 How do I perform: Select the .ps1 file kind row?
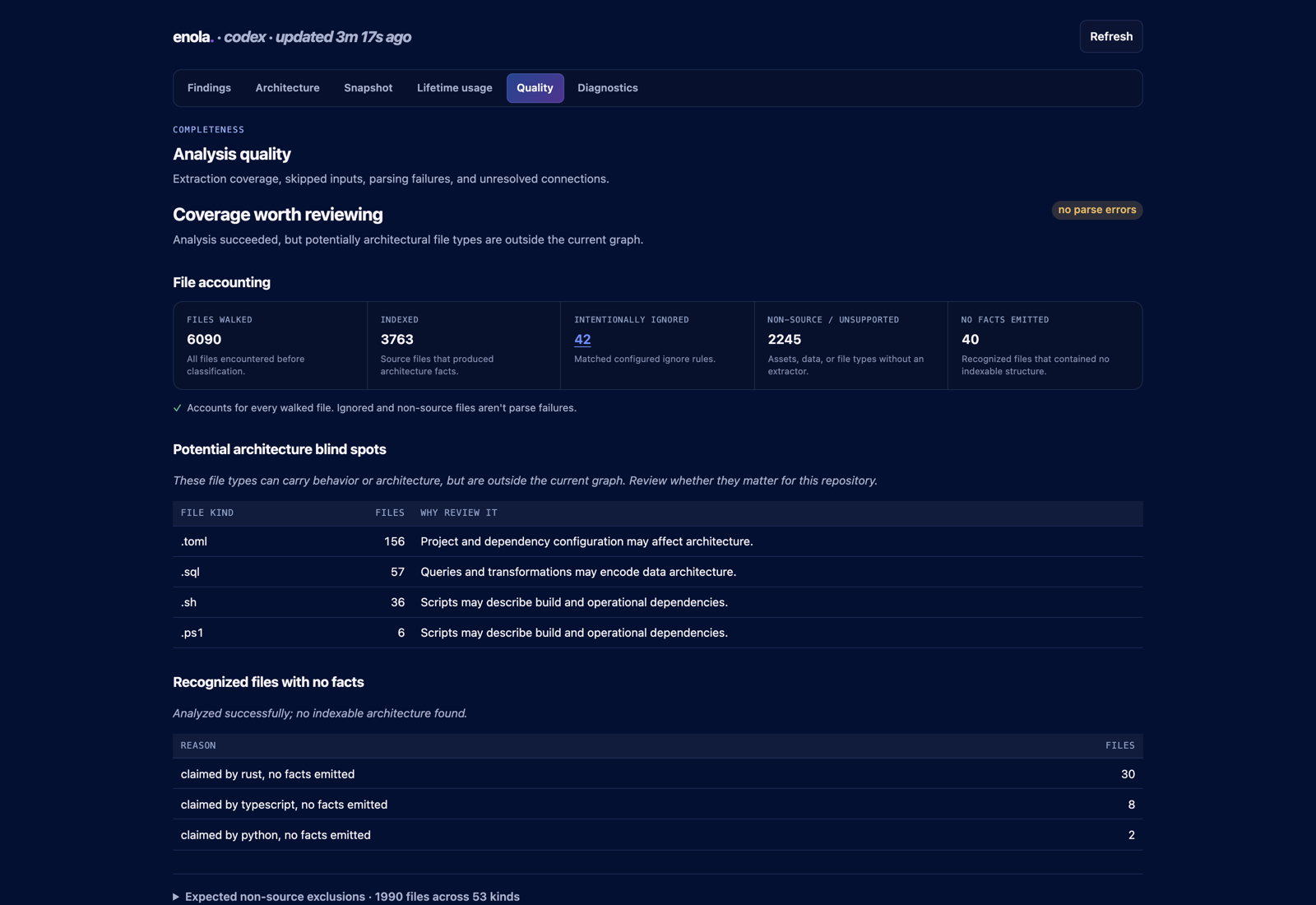coord(657,633)
